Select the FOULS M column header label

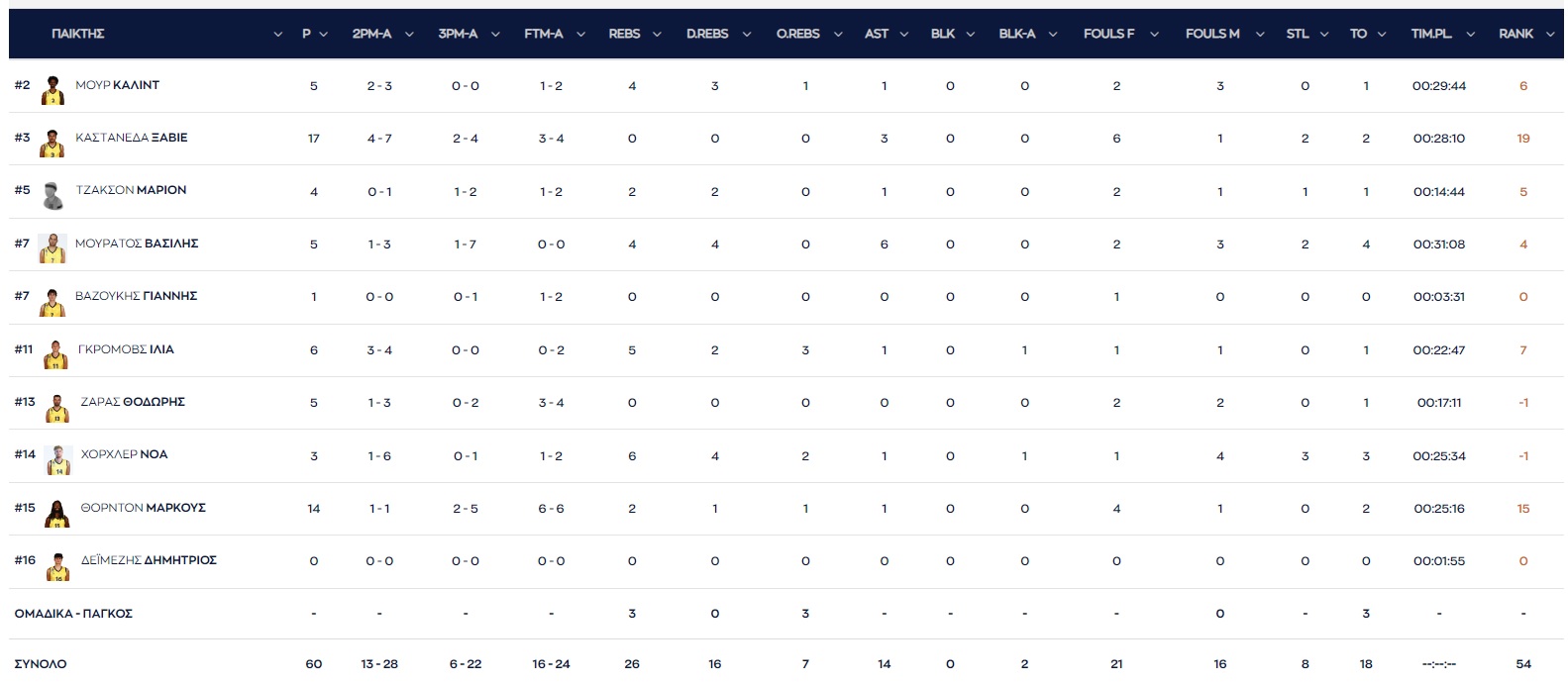(1212, 34)
